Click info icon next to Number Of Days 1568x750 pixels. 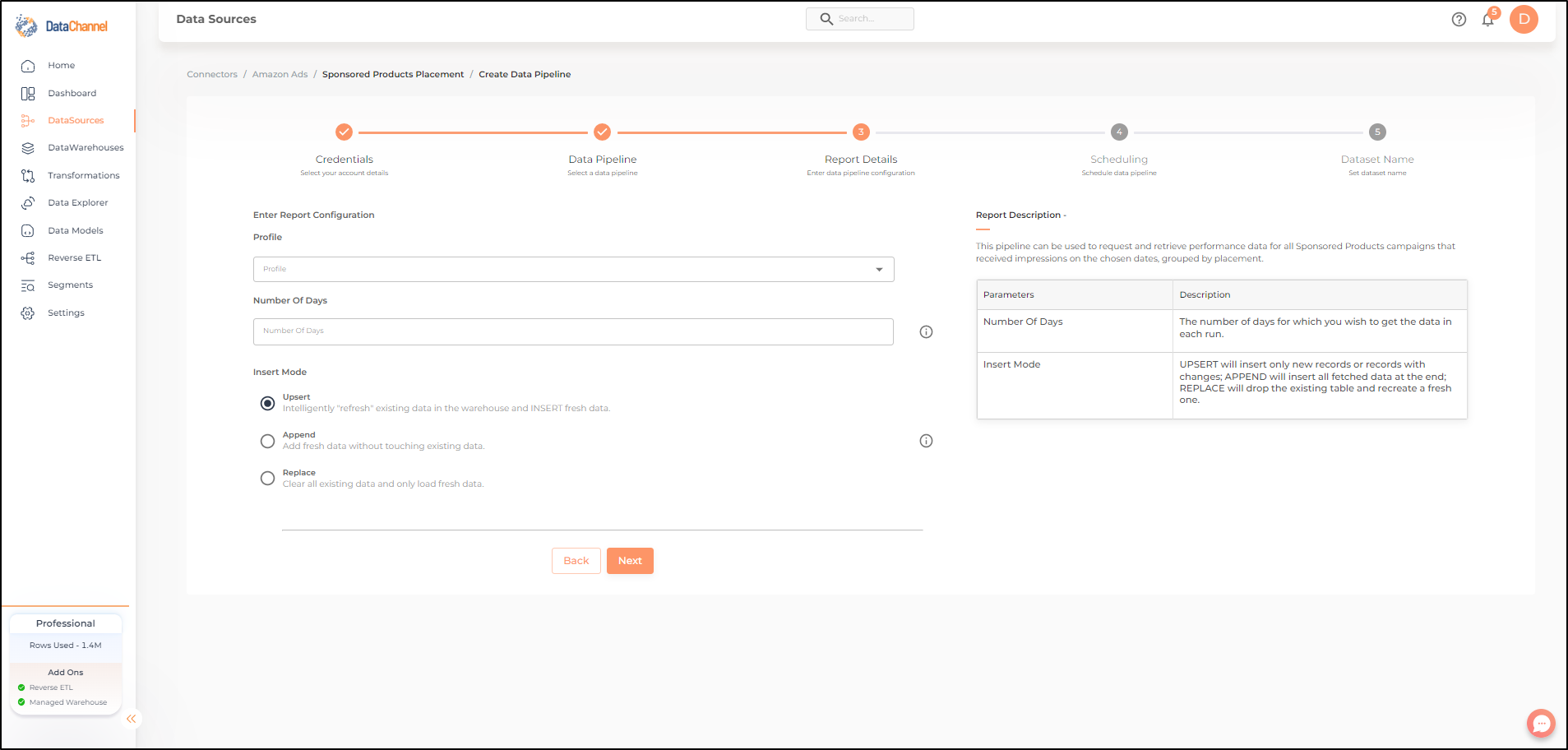coord(926,332)
